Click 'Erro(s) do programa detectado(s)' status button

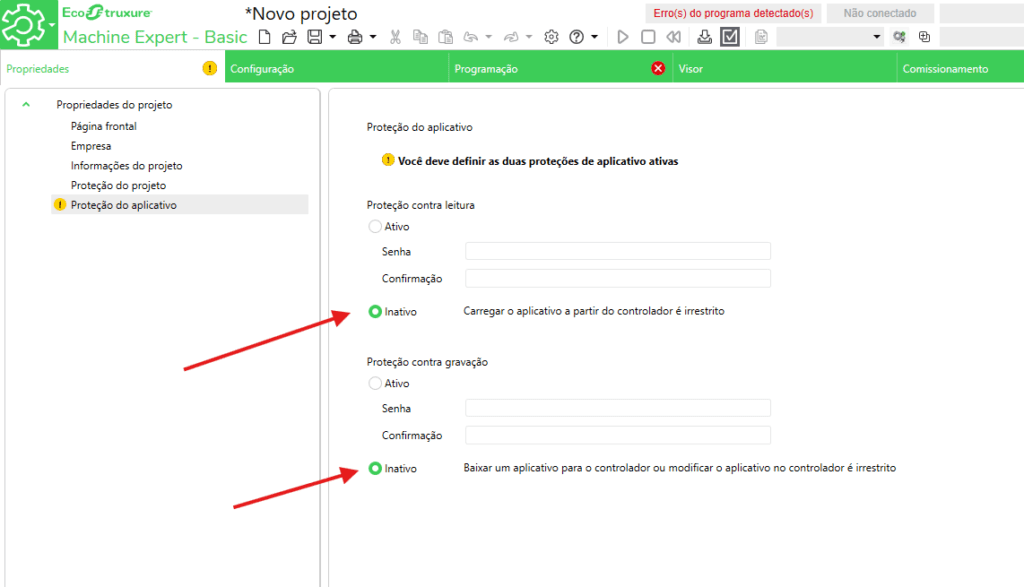tap(733, 13)
